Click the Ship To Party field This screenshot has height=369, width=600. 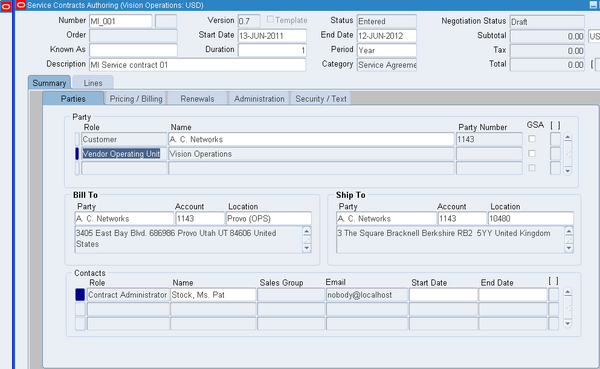click(x=386, y=219)
